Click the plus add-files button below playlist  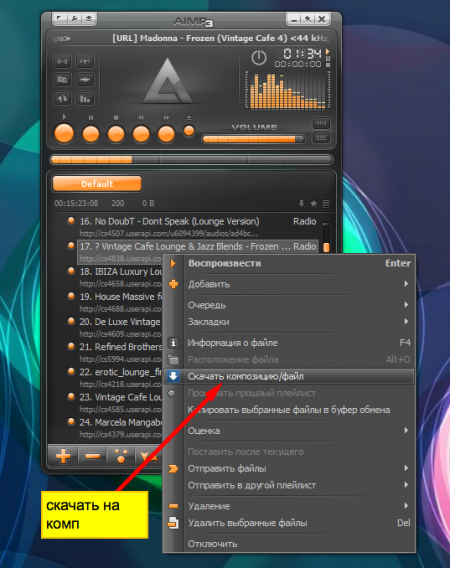tap(63, 456)
